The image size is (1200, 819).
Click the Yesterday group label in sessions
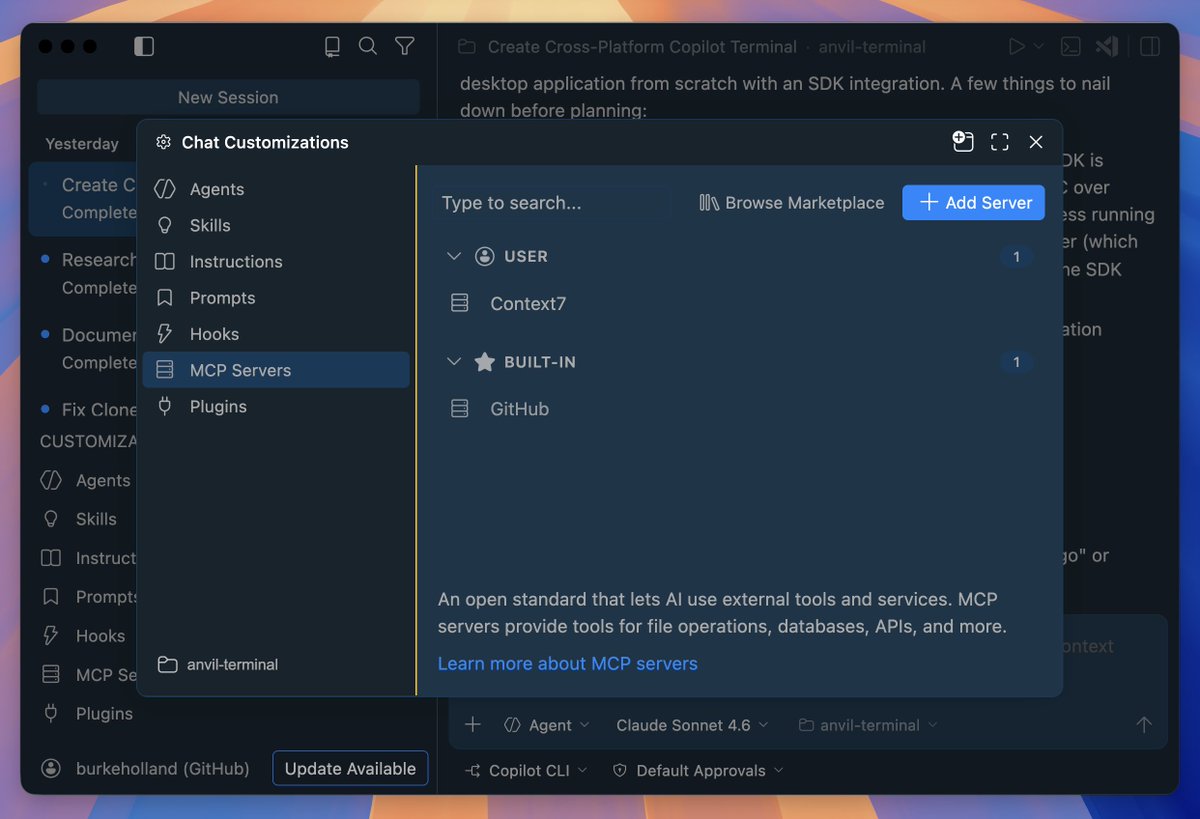[82, 144]
